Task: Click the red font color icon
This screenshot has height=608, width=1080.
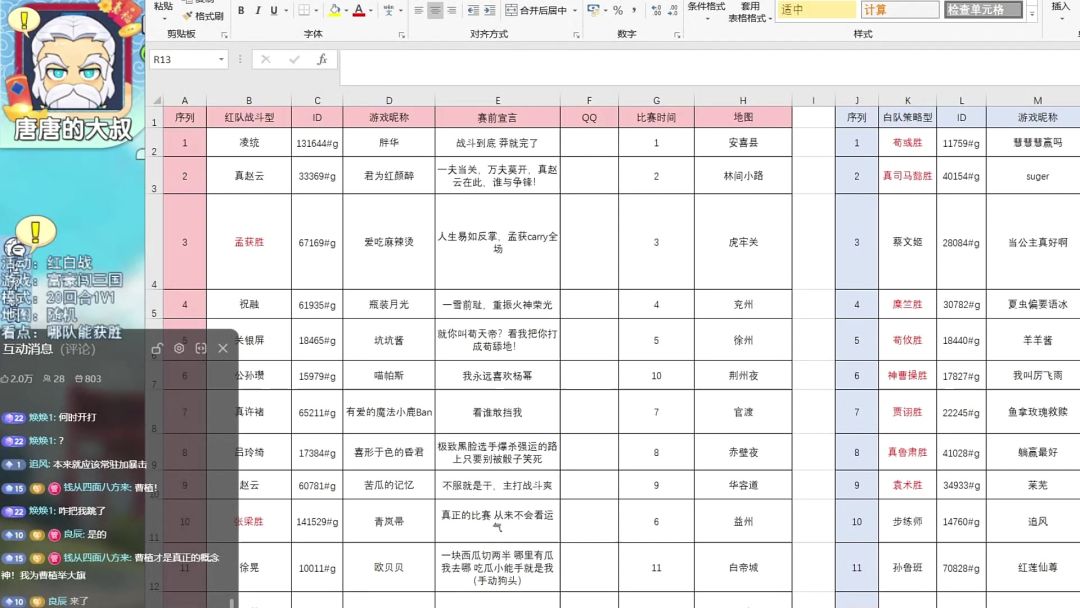Action: point(359,11)
